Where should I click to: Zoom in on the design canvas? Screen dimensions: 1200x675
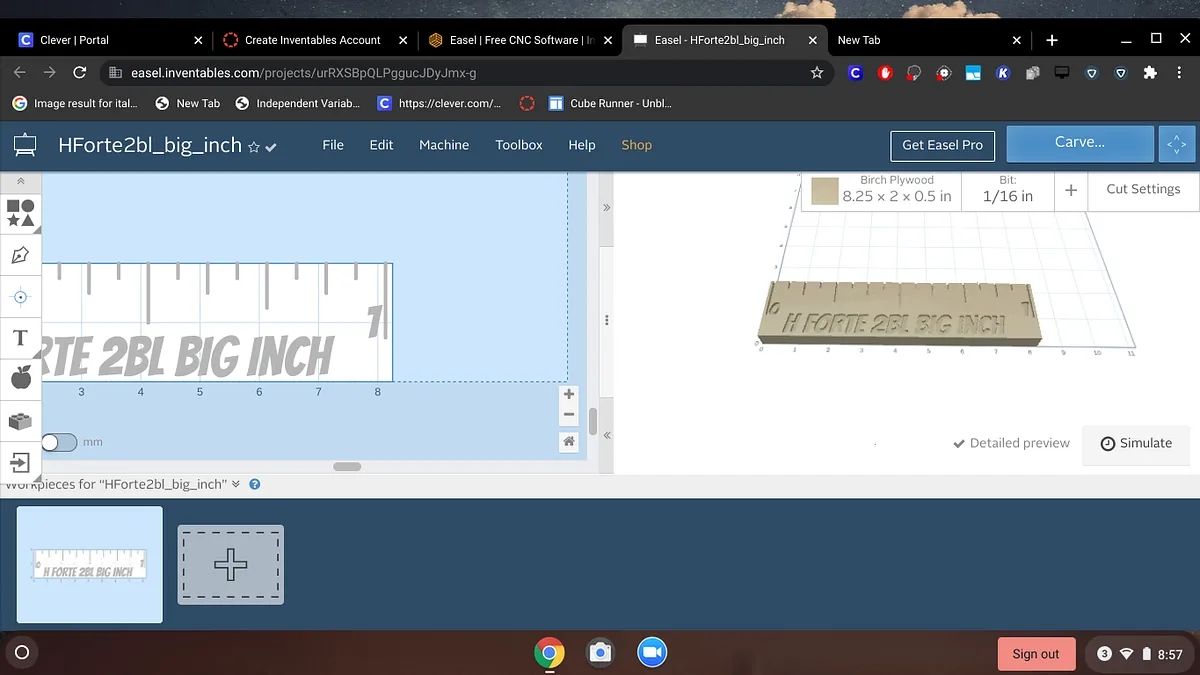pos(569,394)
